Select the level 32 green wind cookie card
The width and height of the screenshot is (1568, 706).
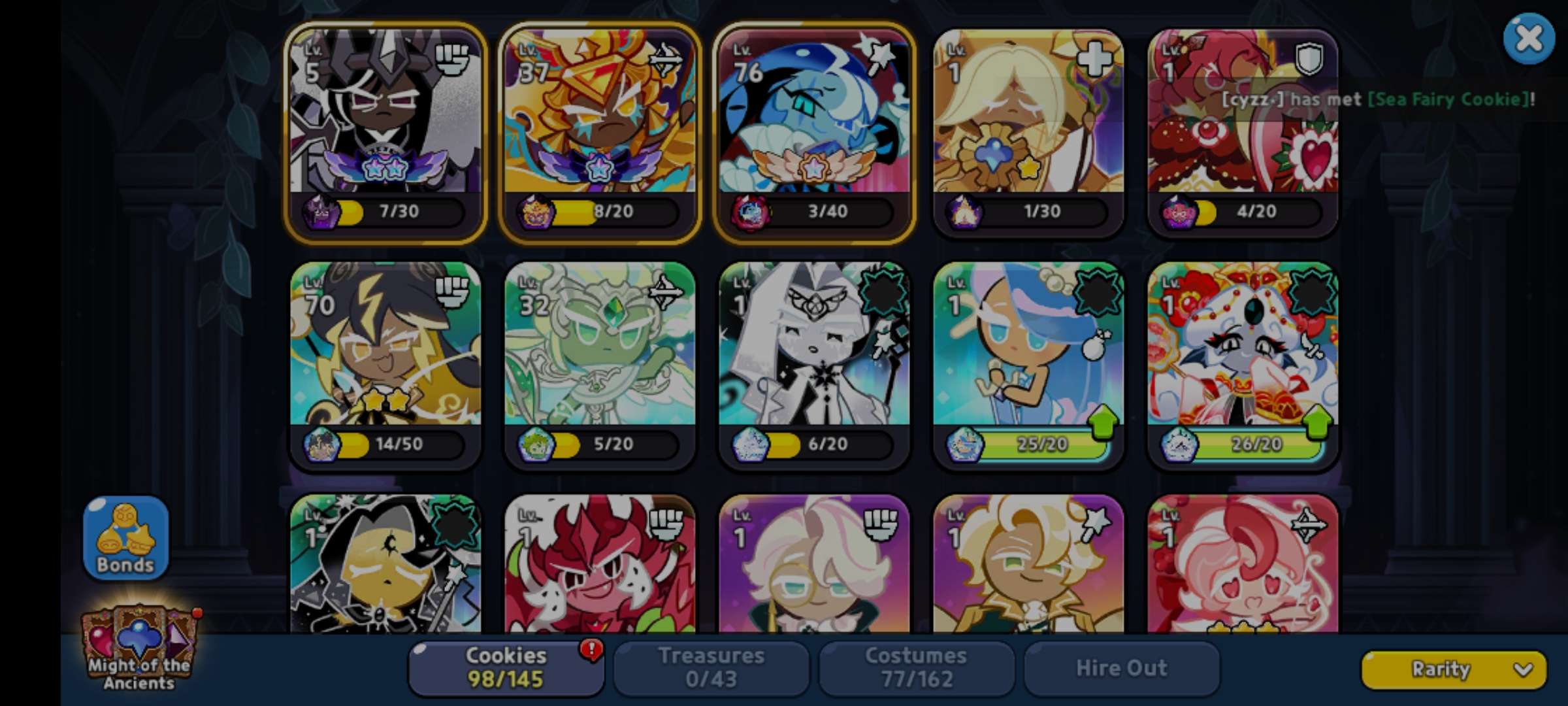[x=600, y=366]
